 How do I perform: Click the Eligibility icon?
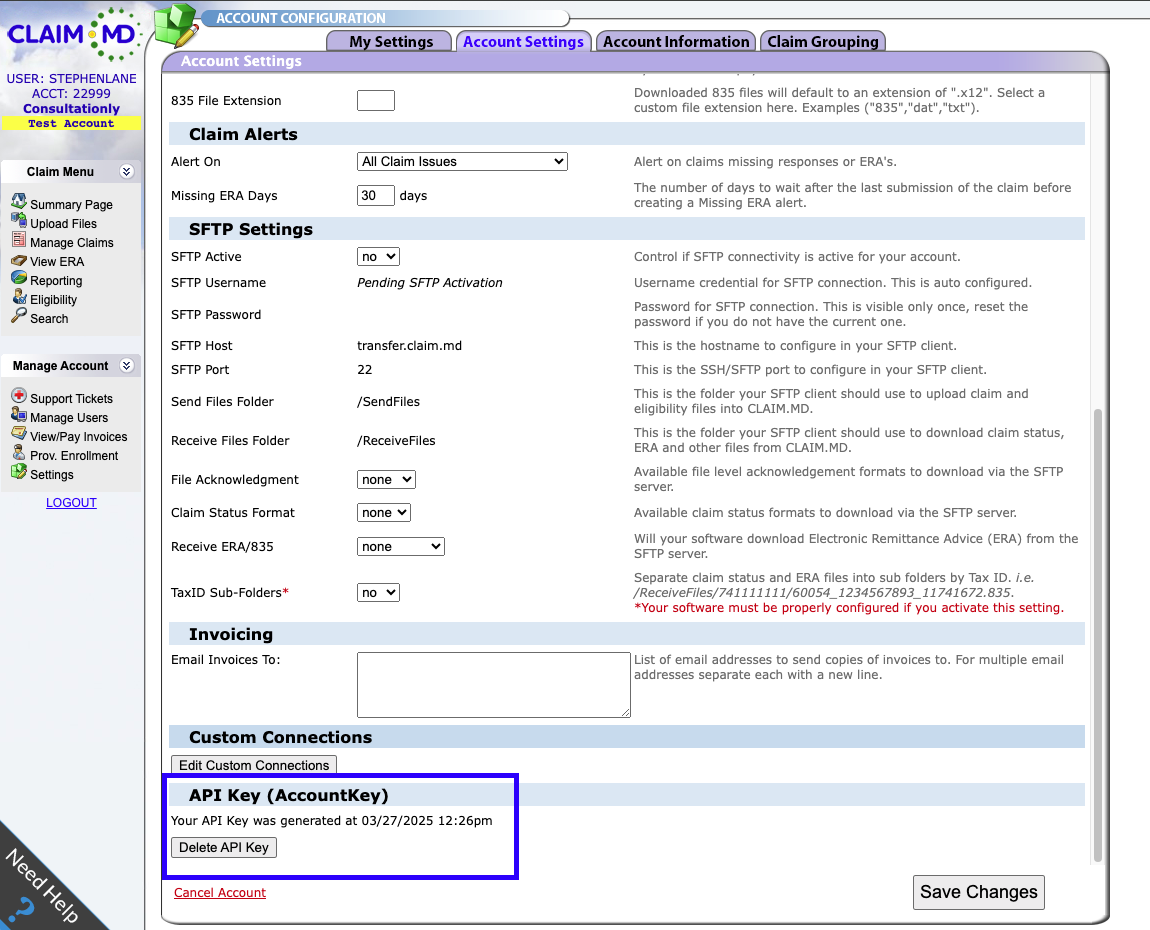click(x=19, y=298)
